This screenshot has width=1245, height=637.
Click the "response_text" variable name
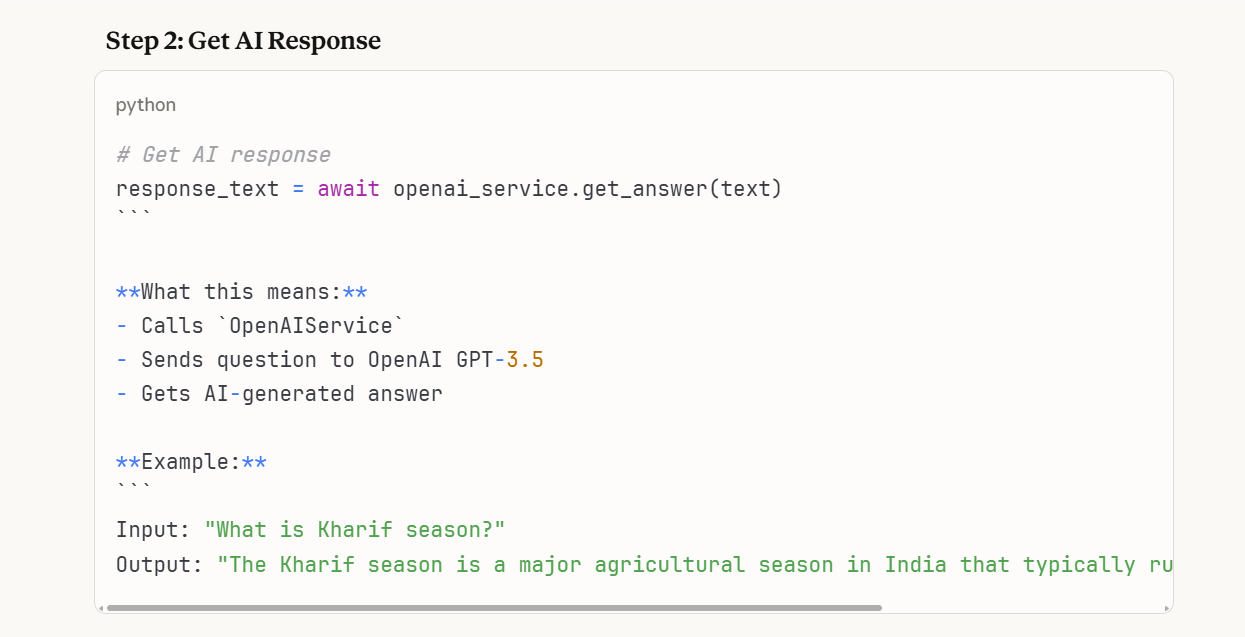coord(197,189)
